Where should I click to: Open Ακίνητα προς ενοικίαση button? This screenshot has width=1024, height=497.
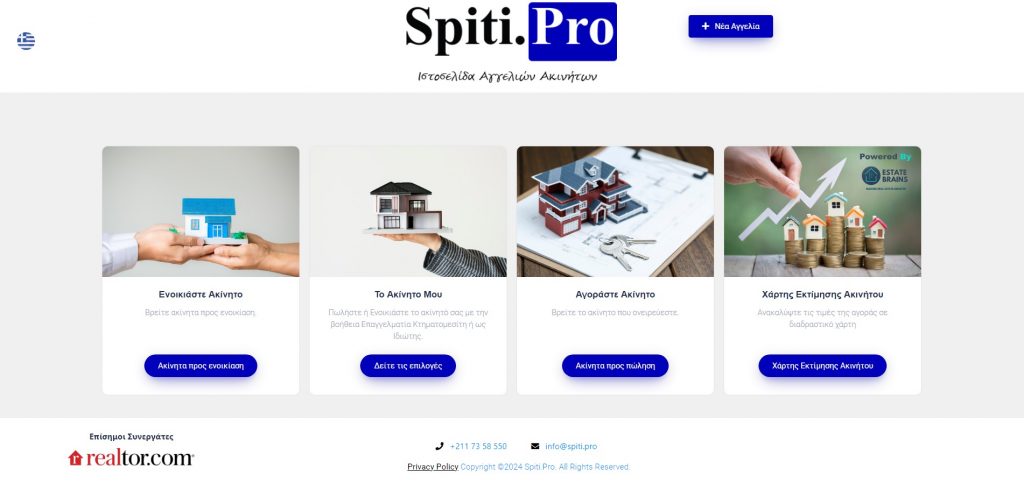[200, 366]
